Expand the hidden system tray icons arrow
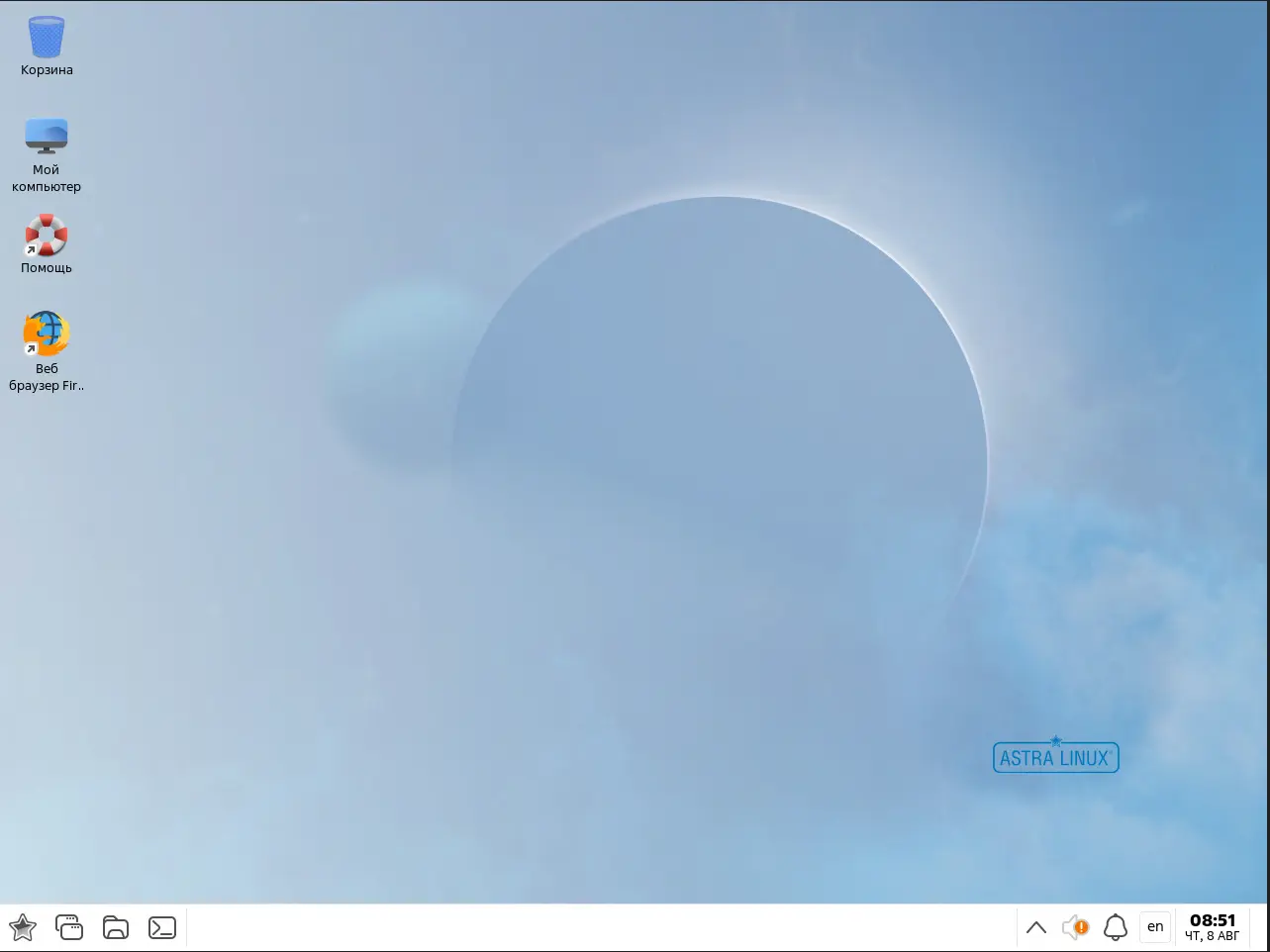 (1036, 928)
